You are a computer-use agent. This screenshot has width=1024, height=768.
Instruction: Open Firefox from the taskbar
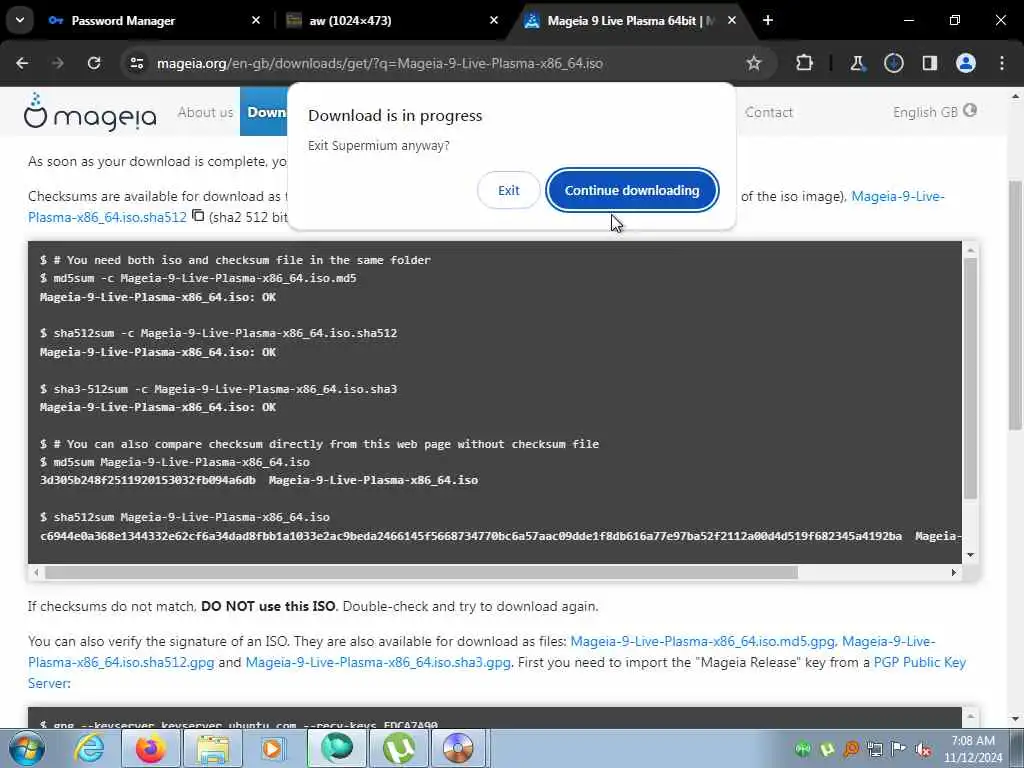point(150,748)
